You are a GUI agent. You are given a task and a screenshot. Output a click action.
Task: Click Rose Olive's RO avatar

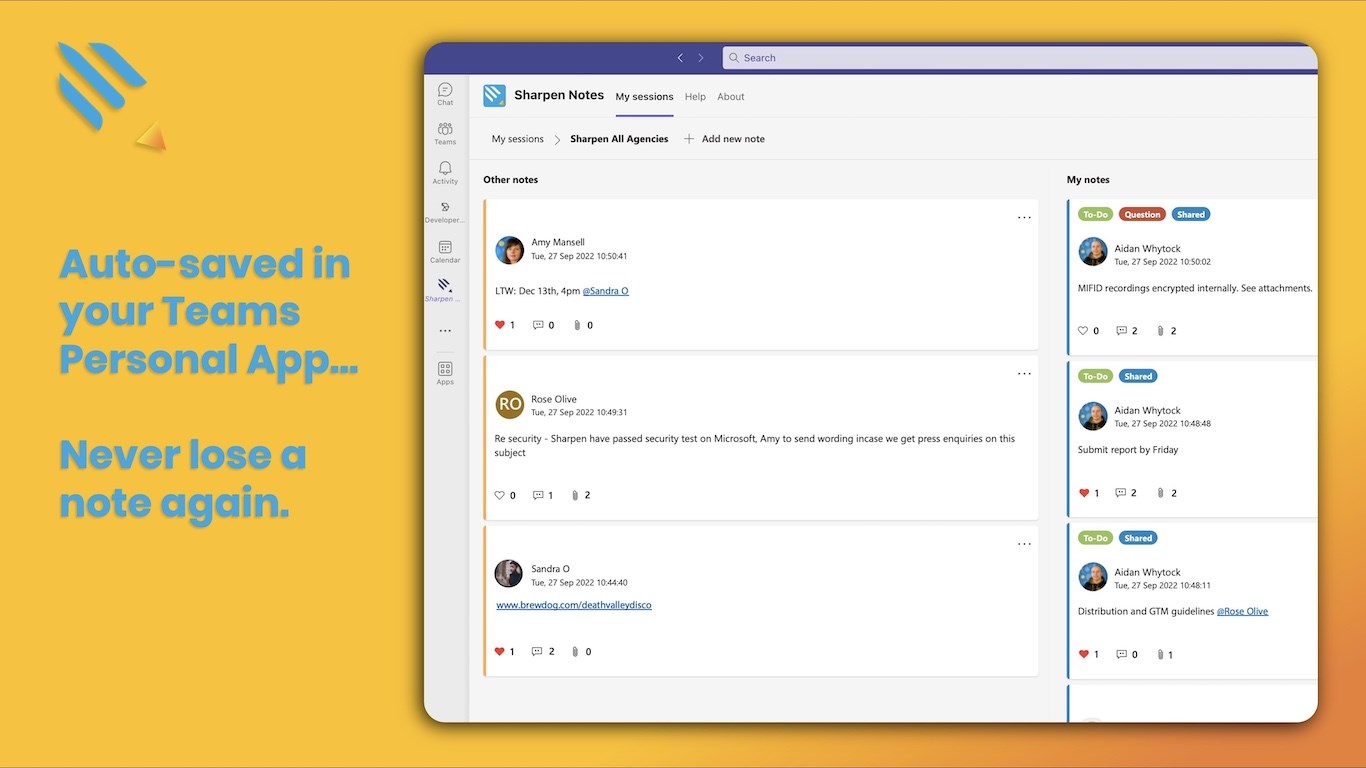(x=510, y=405)
